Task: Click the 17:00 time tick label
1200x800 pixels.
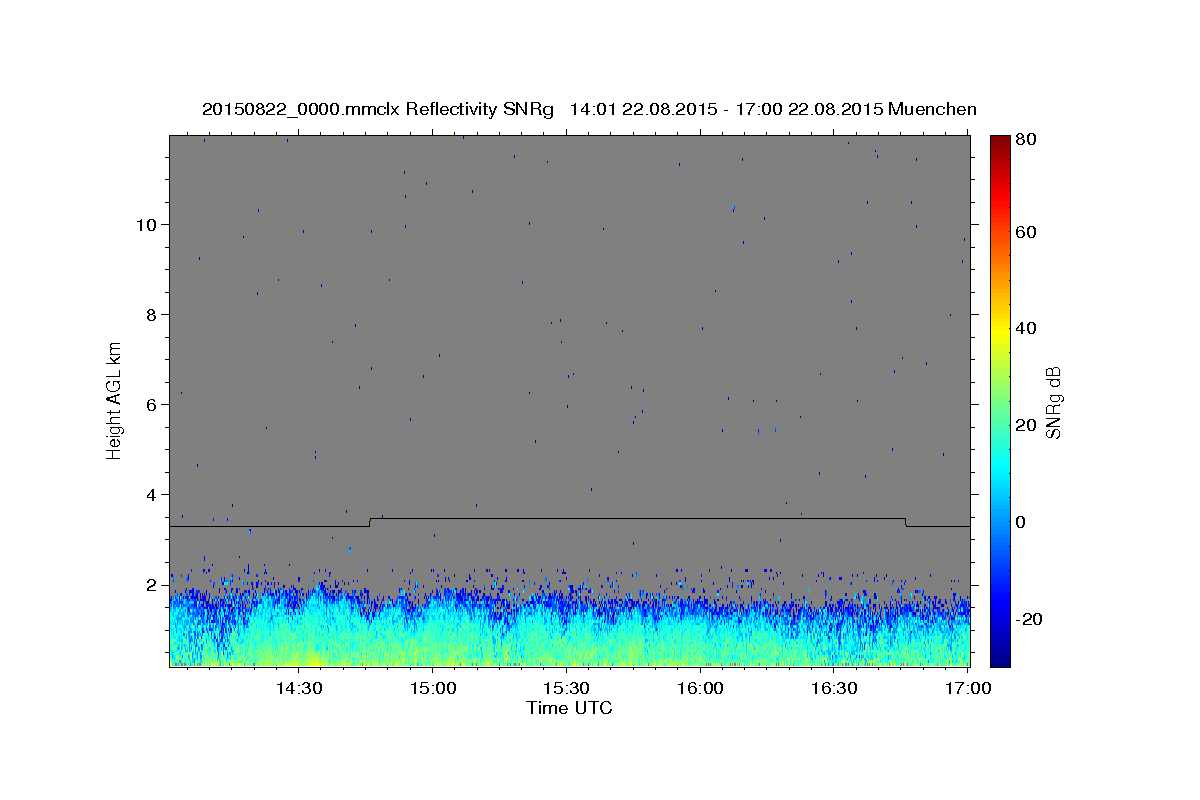Action: click(967, 689)
